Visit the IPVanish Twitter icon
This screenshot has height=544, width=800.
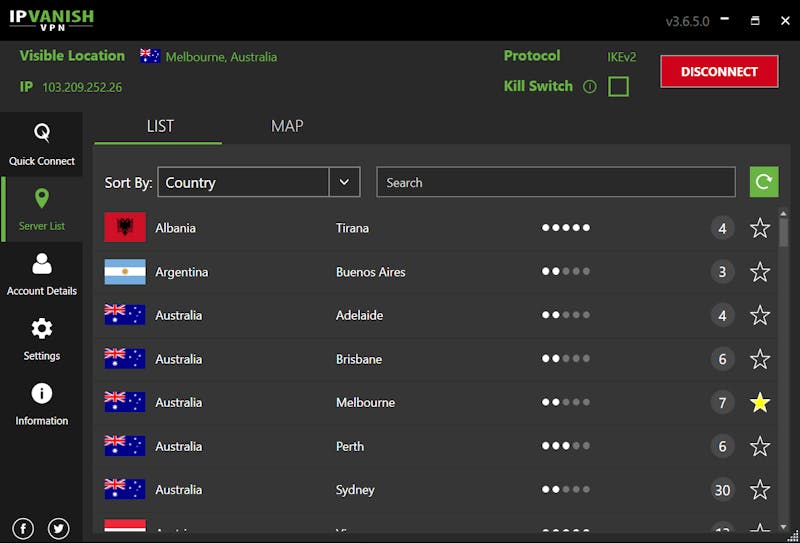click(59, 528)
